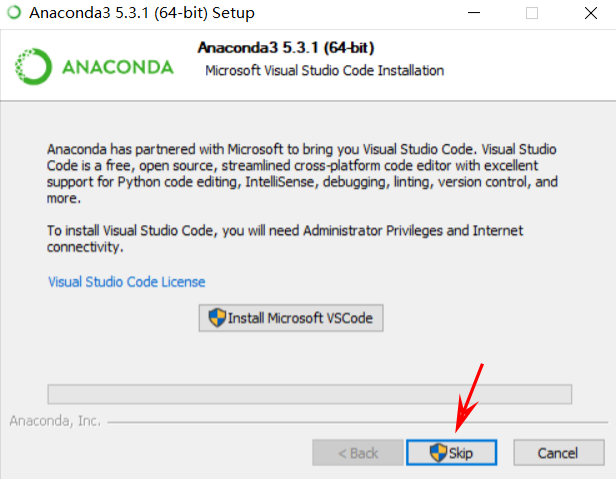This screenshot has height=479, width=616.
Task: Click the Anaconda icon in the title bar
Action: (x=14, y=12)
